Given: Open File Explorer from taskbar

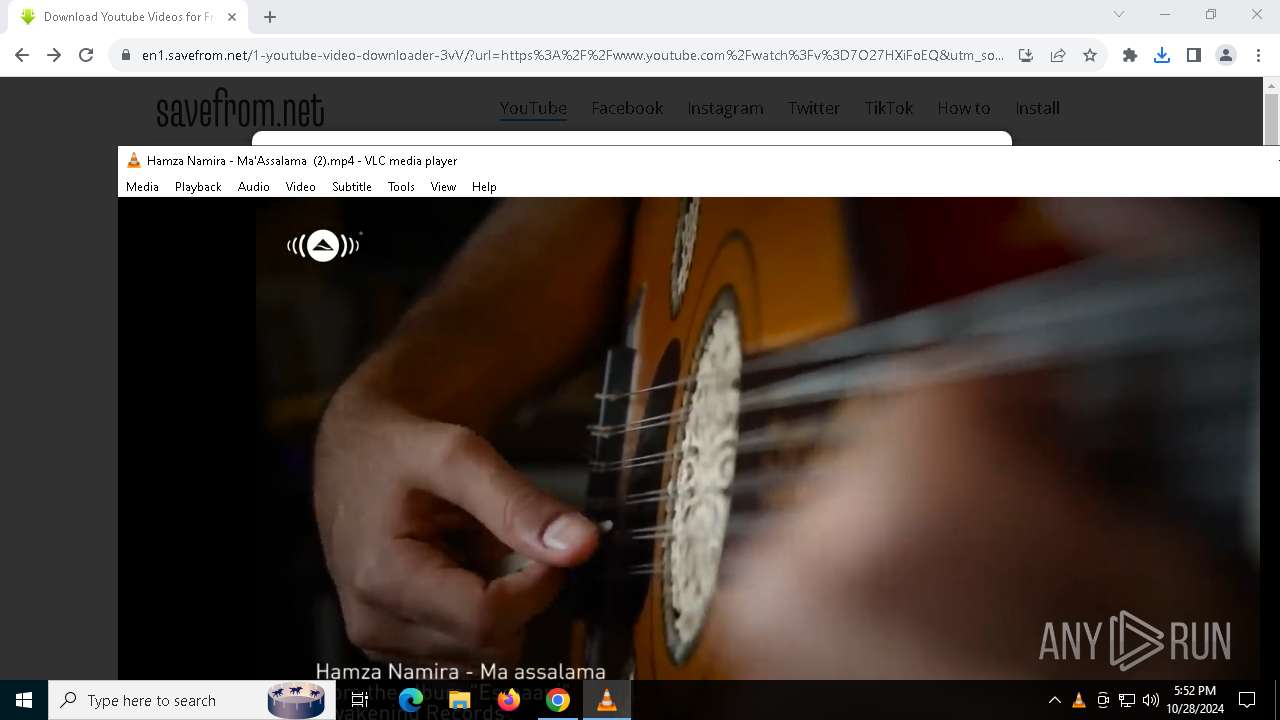Looking at the screenshot, I should coord(460,700).
